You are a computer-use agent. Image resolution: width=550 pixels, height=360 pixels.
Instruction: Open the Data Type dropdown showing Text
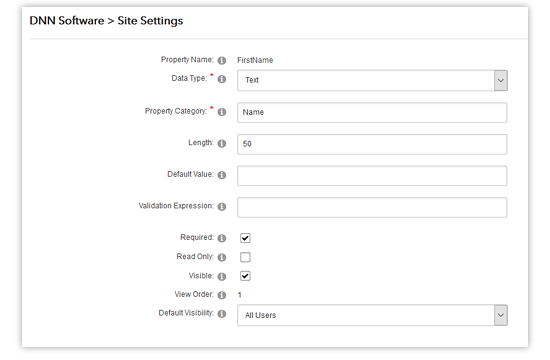(372, 80)
